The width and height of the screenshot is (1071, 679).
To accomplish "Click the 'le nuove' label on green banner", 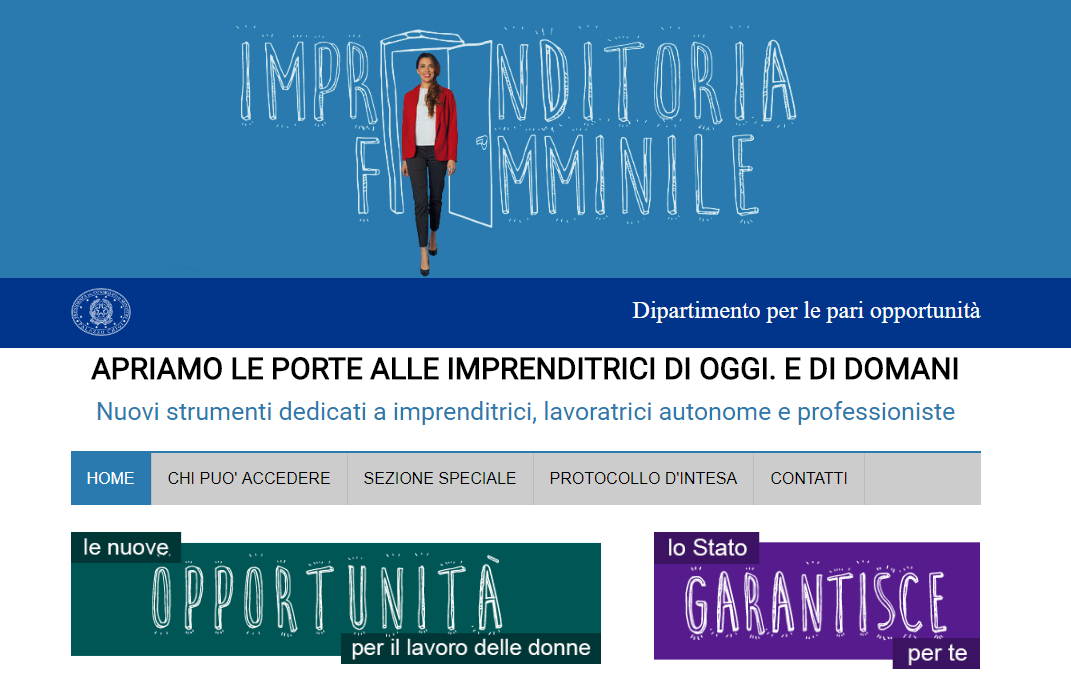I will click(126, 547).
